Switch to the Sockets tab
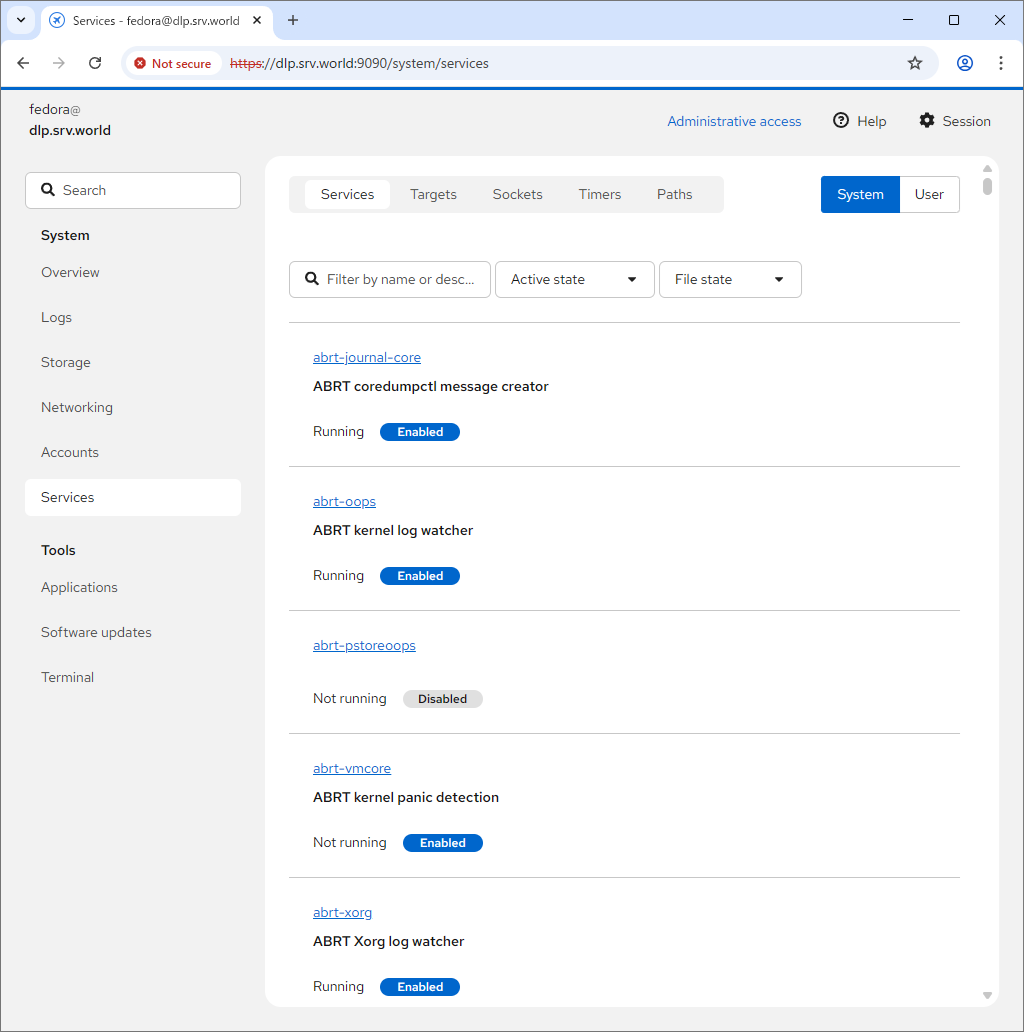This screenshot has height=1032, width=1024. point(517,194)
